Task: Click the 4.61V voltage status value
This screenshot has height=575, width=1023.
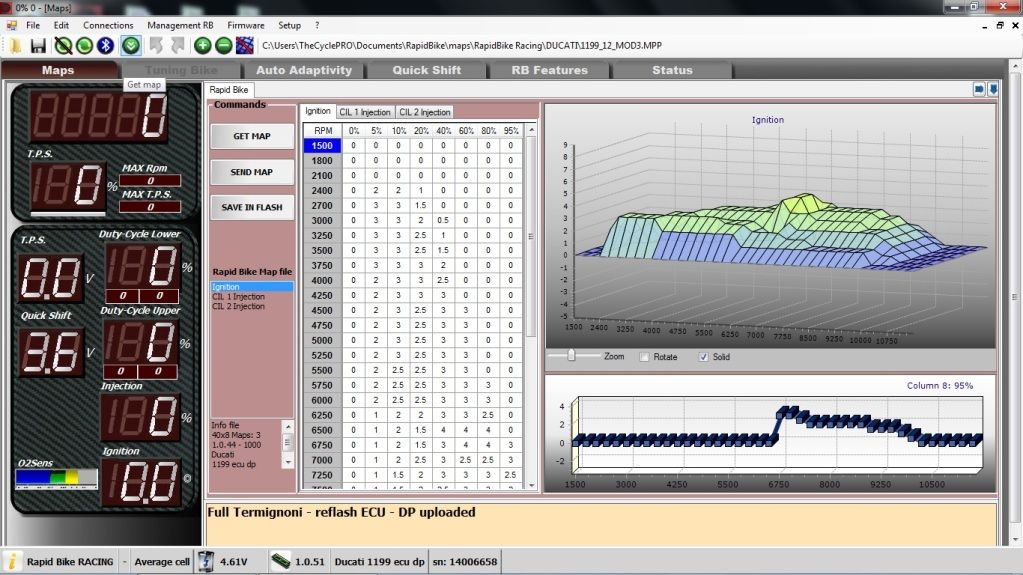Action: coord(234,561)
